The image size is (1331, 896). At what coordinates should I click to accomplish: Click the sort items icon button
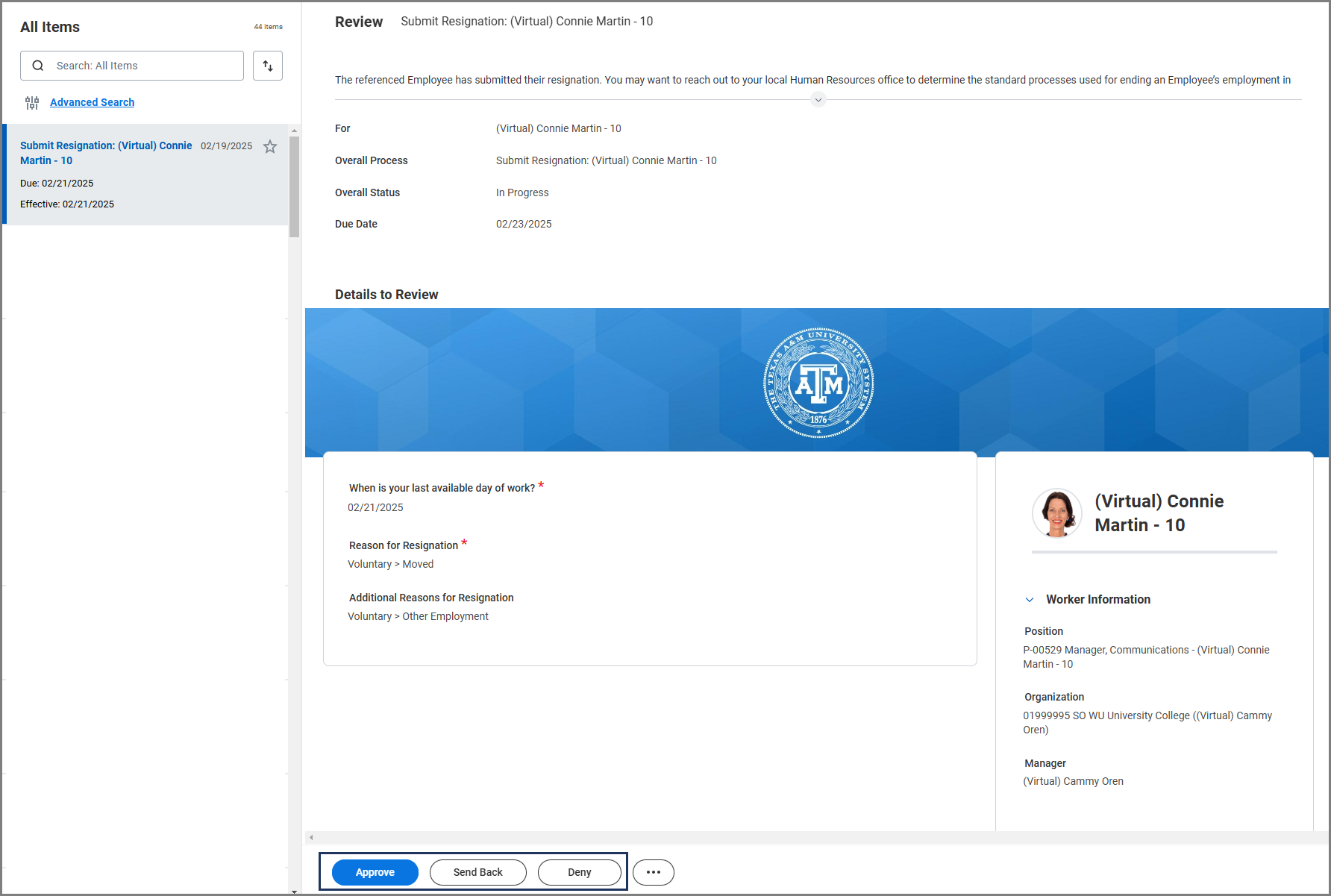coord(267,66)
